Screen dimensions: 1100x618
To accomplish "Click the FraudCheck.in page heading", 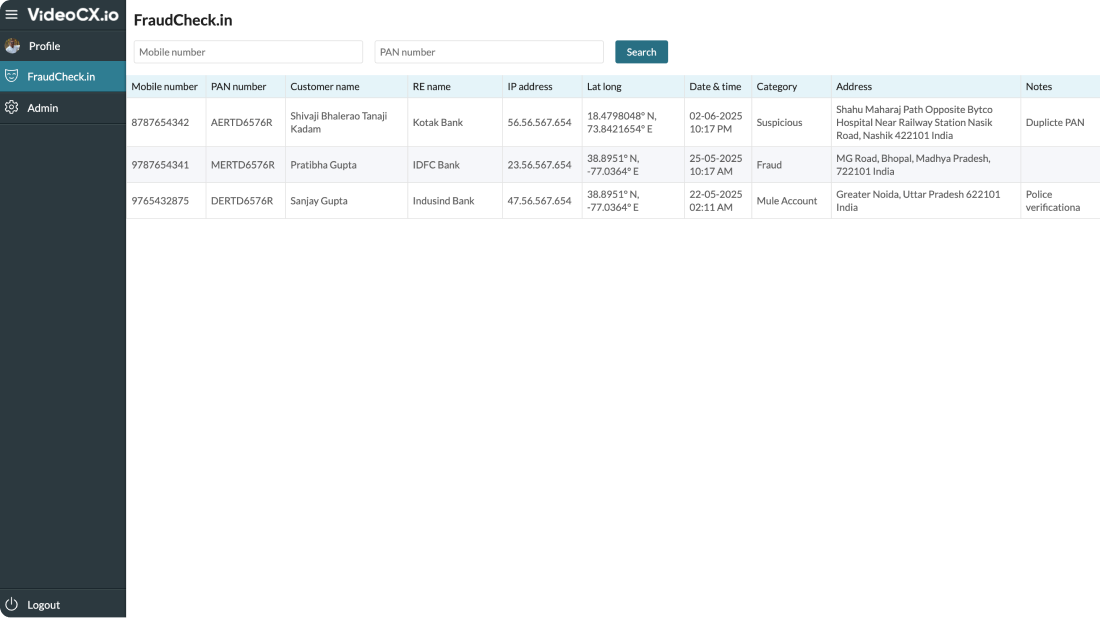I will click(x=183, y=20).
